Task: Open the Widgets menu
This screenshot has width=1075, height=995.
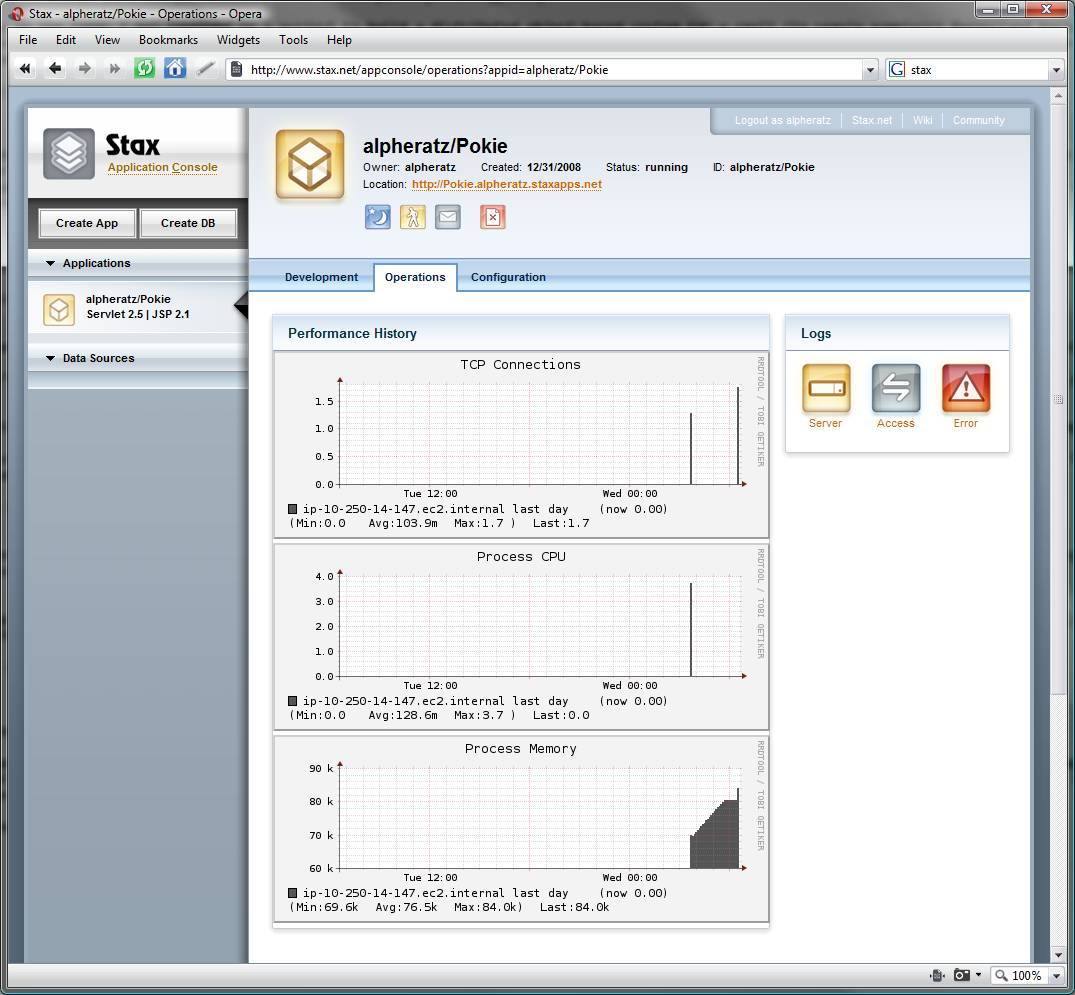Action: [238, 40]
